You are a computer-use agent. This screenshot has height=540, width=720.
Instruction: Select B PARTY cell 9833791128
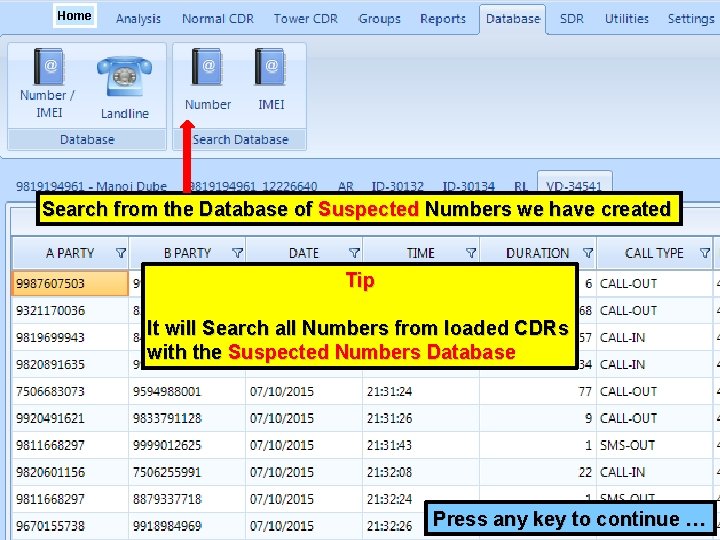click(187, 418)
